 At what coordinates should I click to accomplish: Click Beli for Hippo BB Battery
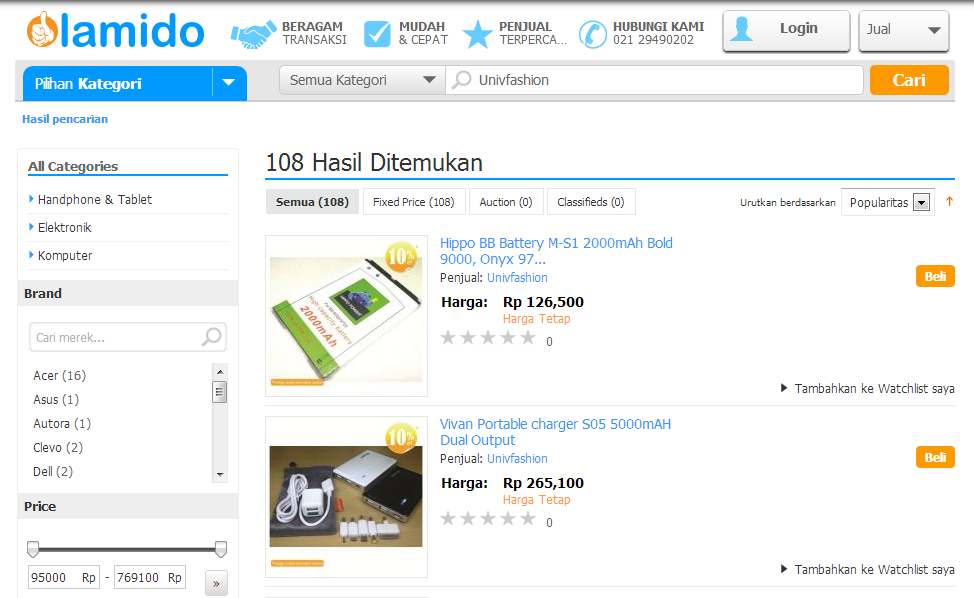pyautogui.click(x=935, y=276)
